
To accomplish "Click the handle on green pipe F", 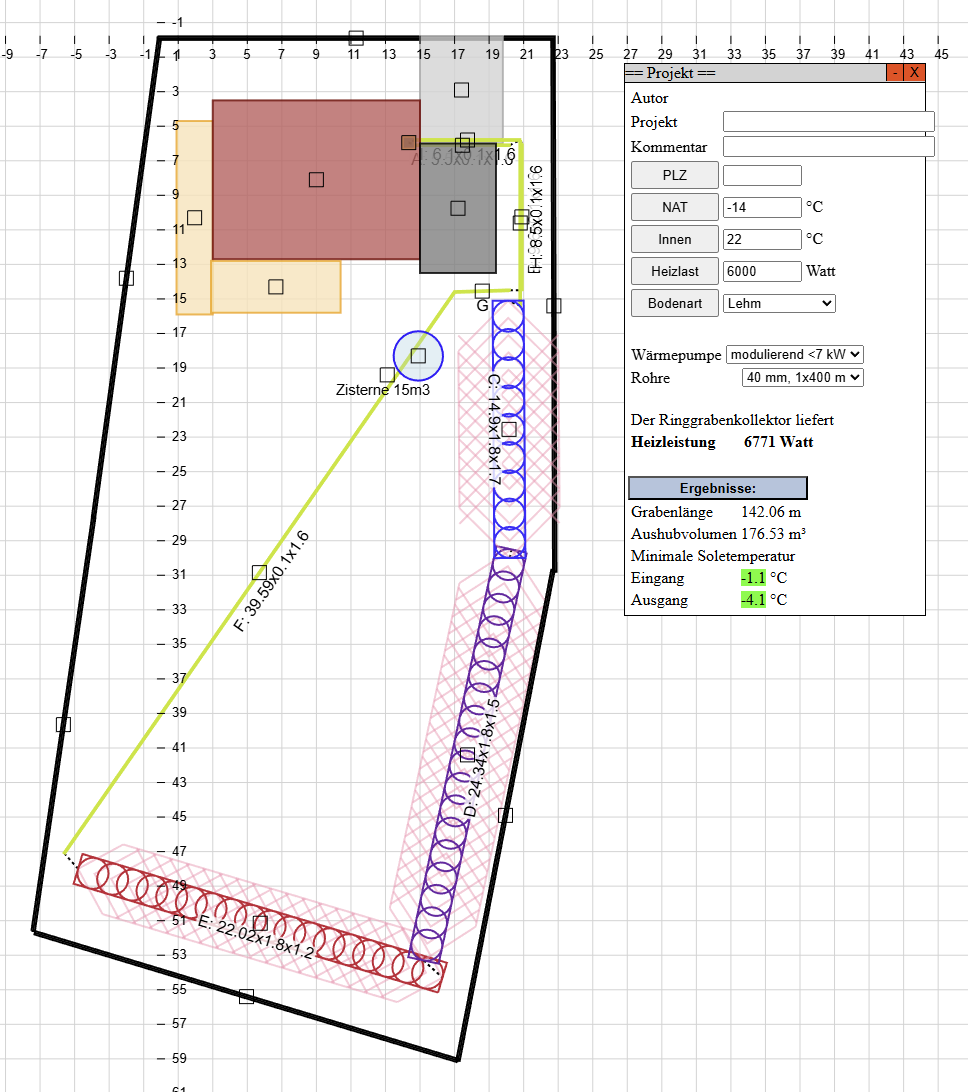I will [x=260, y=572].
